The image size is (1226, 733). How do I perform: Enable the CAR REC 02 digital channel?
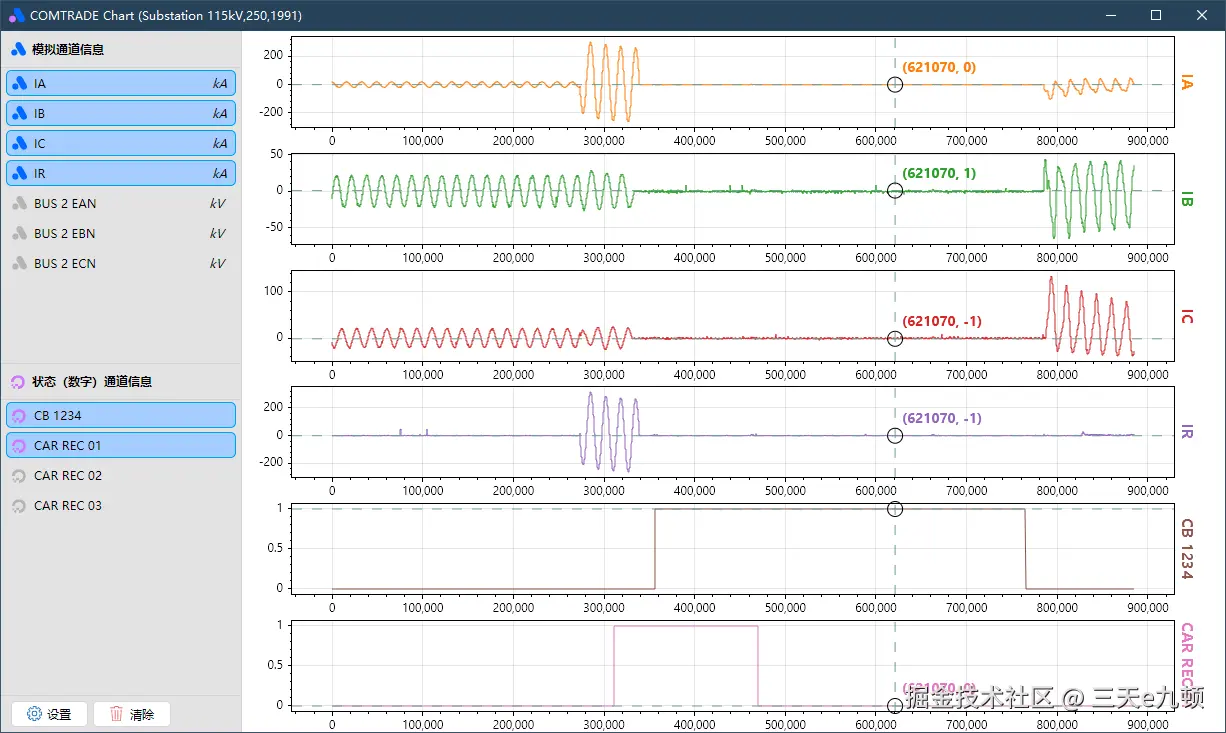point(121,476)
